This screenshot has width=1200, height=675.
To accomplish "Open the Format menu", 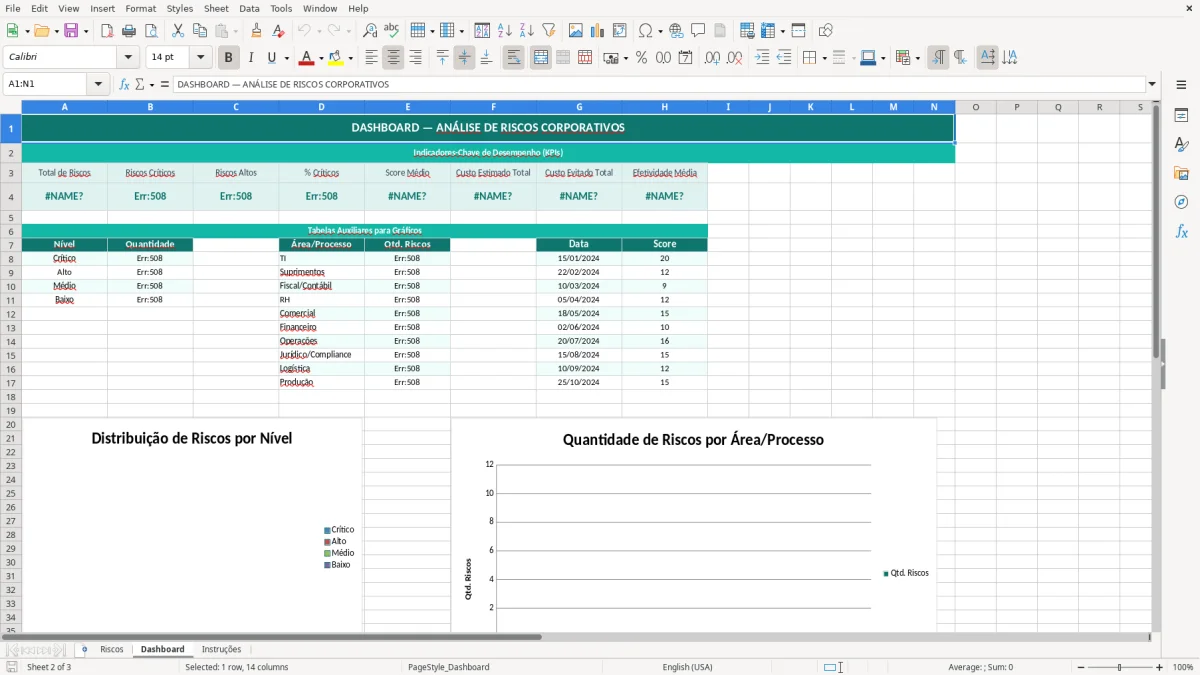I will tap(140, 8).
